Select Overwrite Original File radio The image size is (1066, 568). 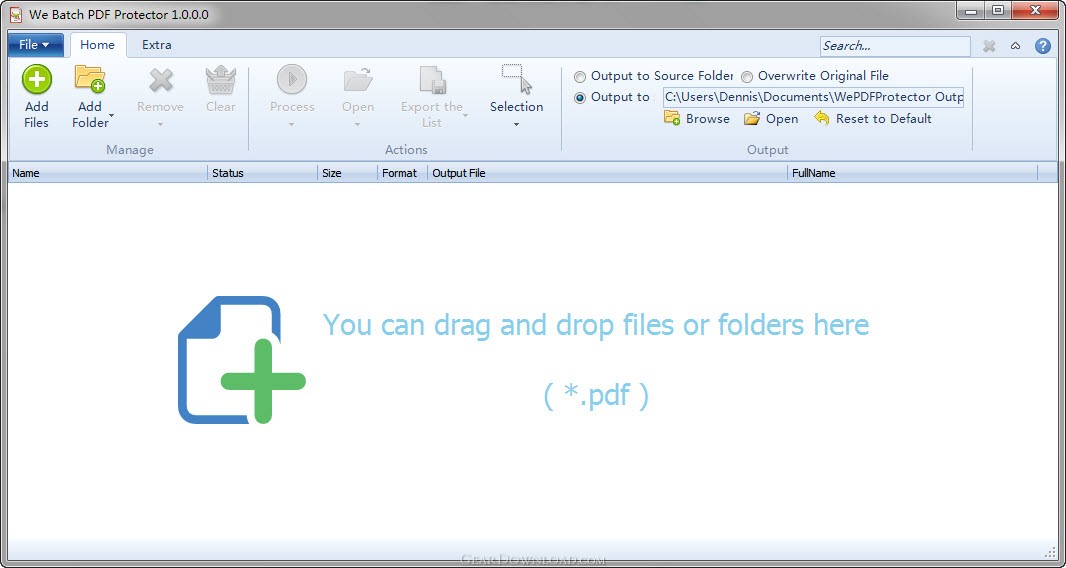(x=746, y=76)
